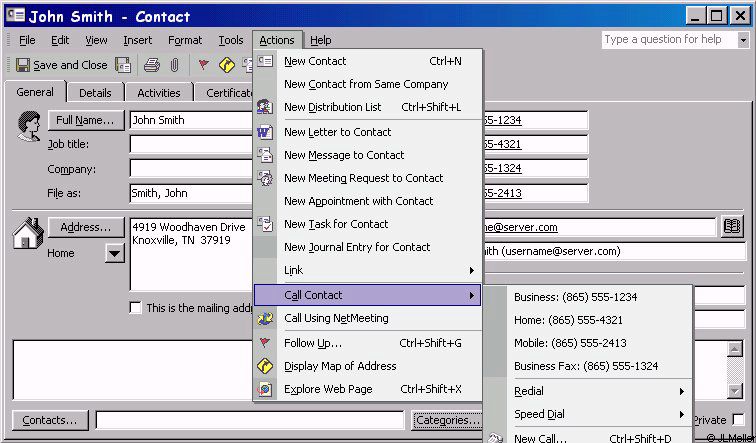Click in the Company field
This screenshot has height=443, width=756.
[191, 168]
